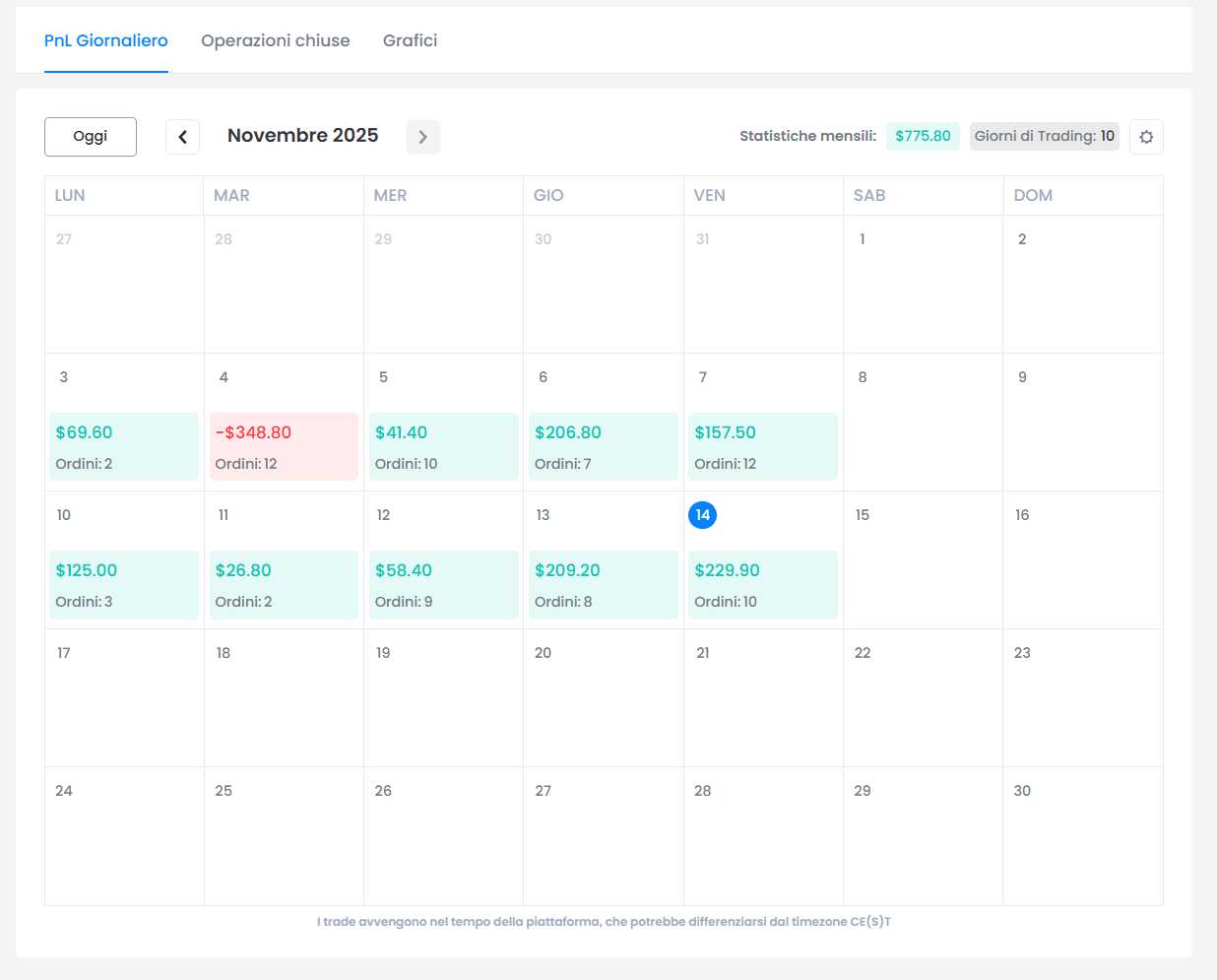Open the -$348.80 loss entry on November 4
The image size is (1217, 980).
pyautogui.click(x=284, y=447)
